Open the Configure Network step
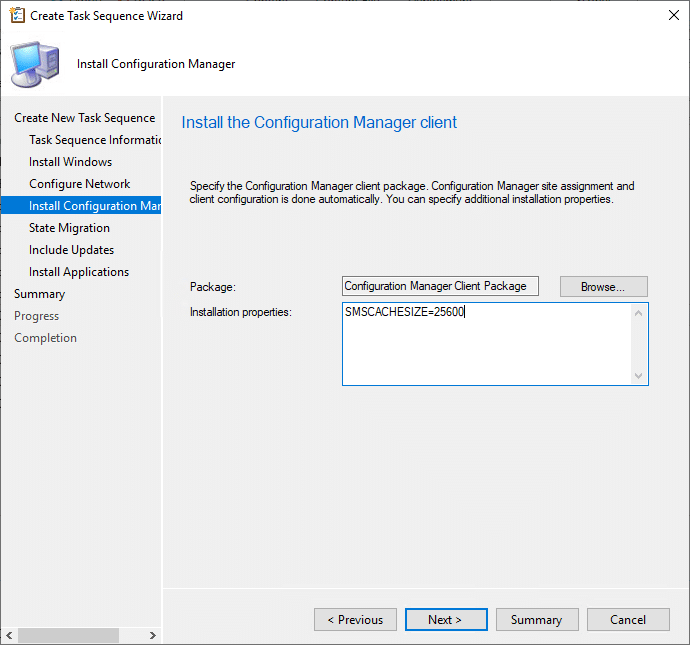690x645 pixels. pos(80,184)
